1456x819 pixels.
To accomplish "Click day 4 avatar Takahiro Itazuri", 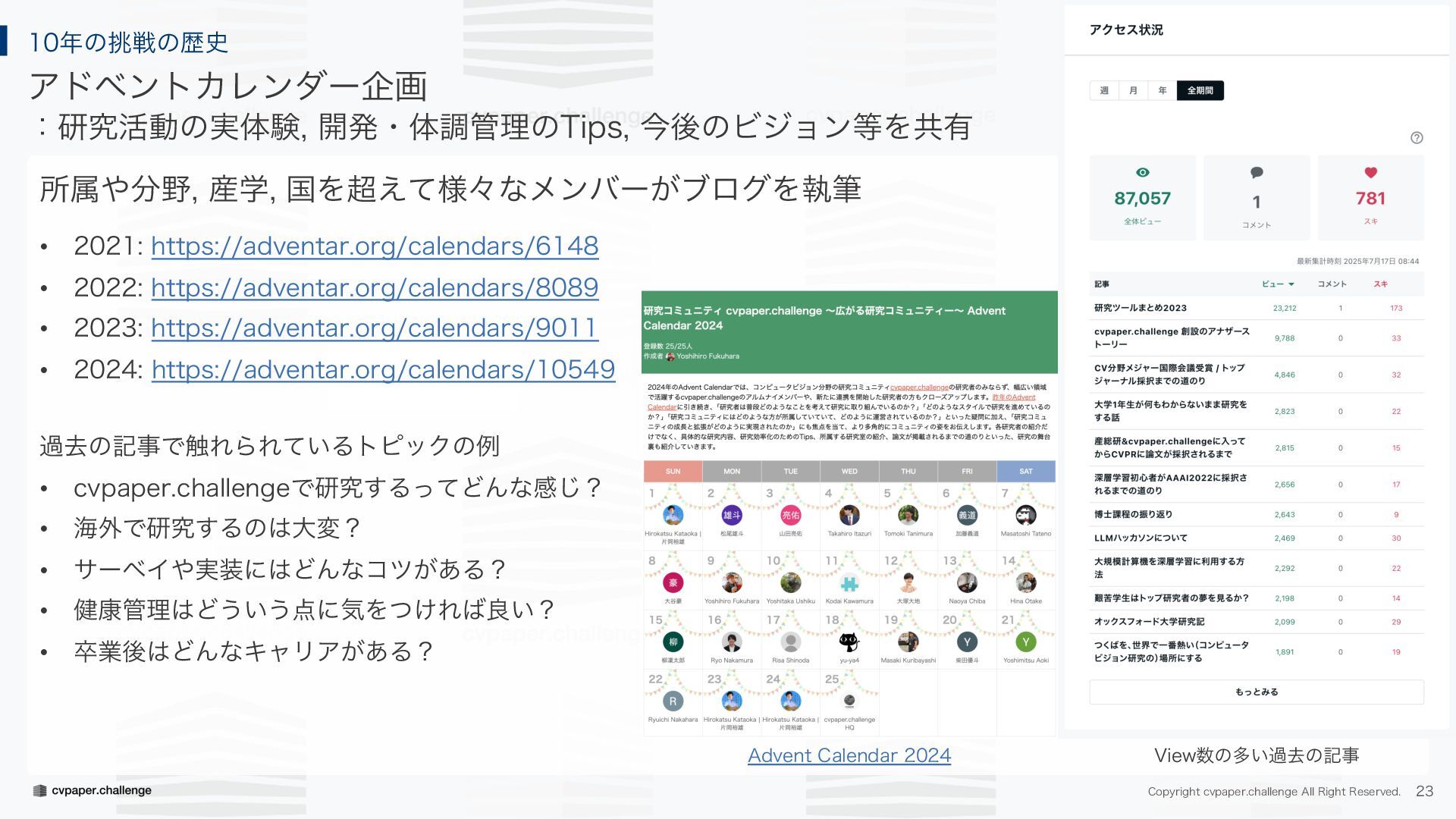I will [x=849, y=515].
